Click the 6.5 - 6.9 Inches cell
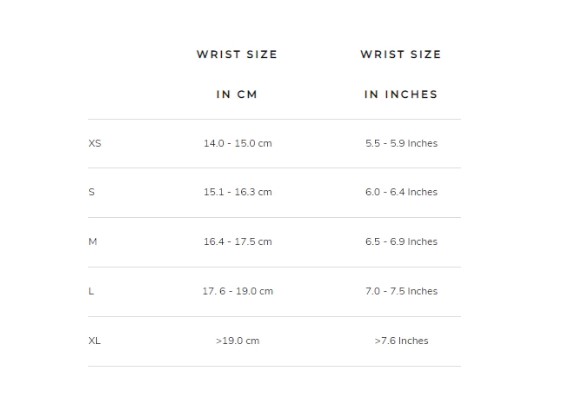 [x=401, y=242]
